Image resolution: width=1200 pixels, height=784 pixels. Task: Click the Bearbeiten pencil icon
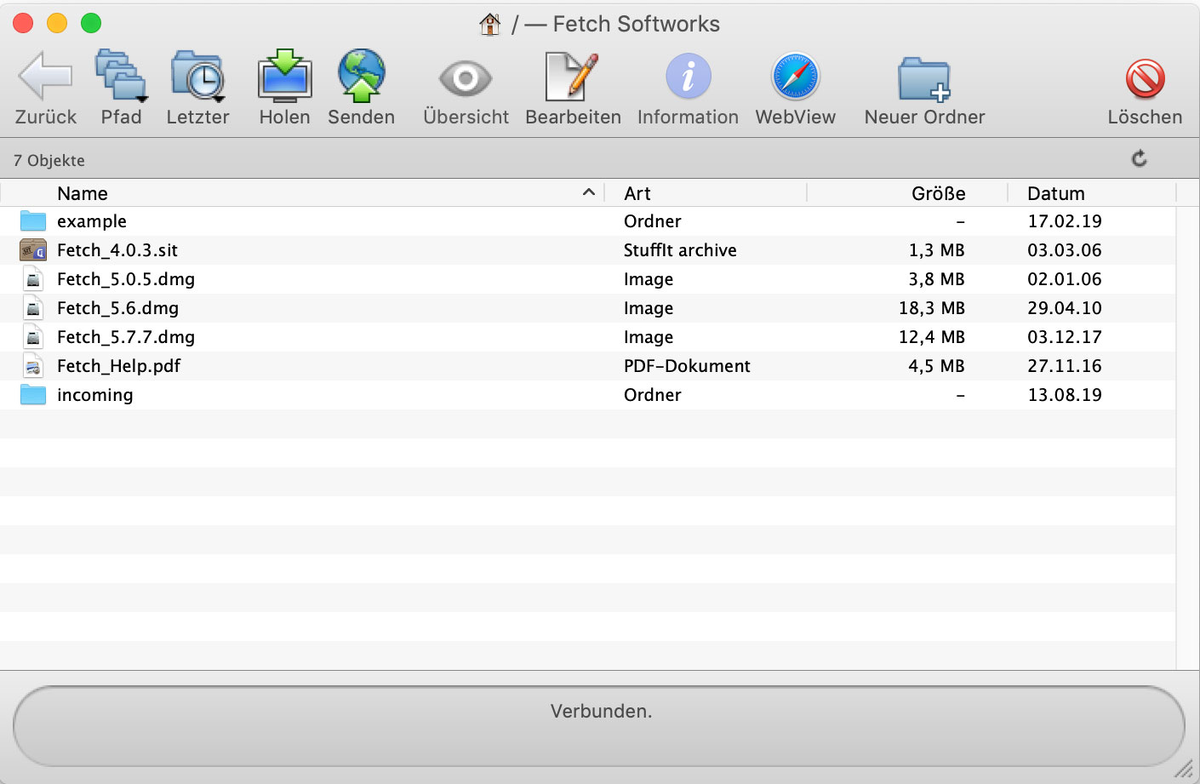coord(572,76)
